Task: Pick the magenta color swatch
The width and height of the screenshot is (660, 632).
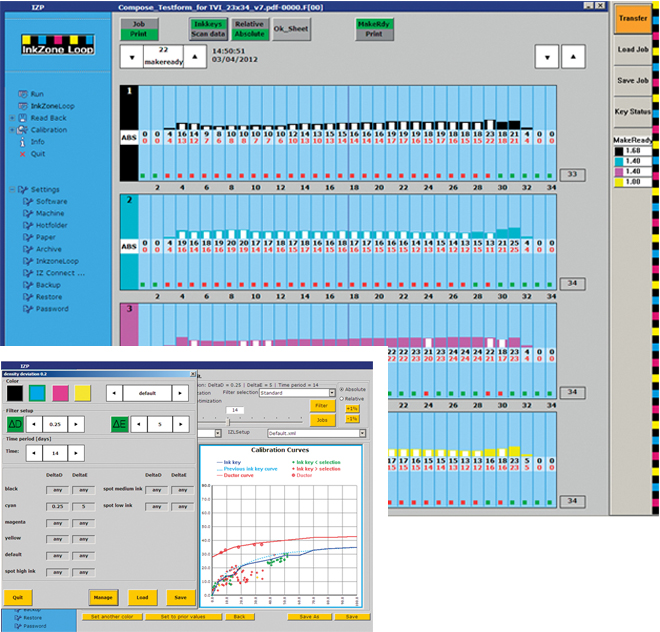Action: coord(61,393)
